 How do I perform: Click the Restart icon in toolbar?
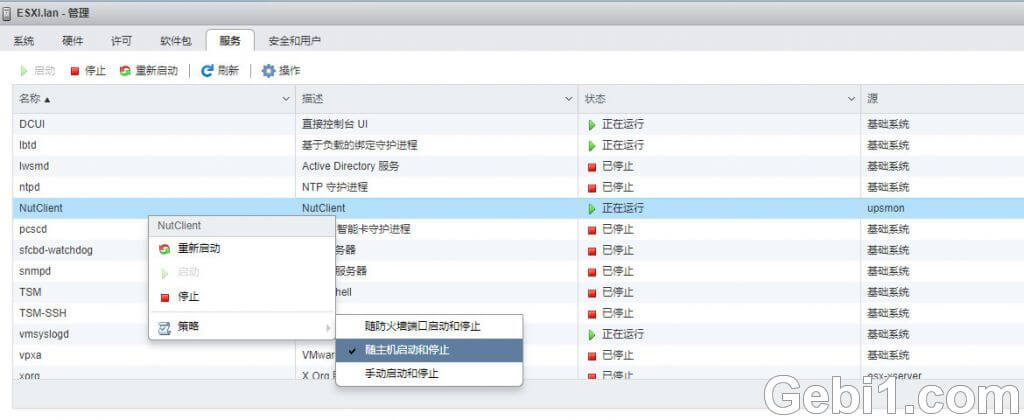[124, 71]
